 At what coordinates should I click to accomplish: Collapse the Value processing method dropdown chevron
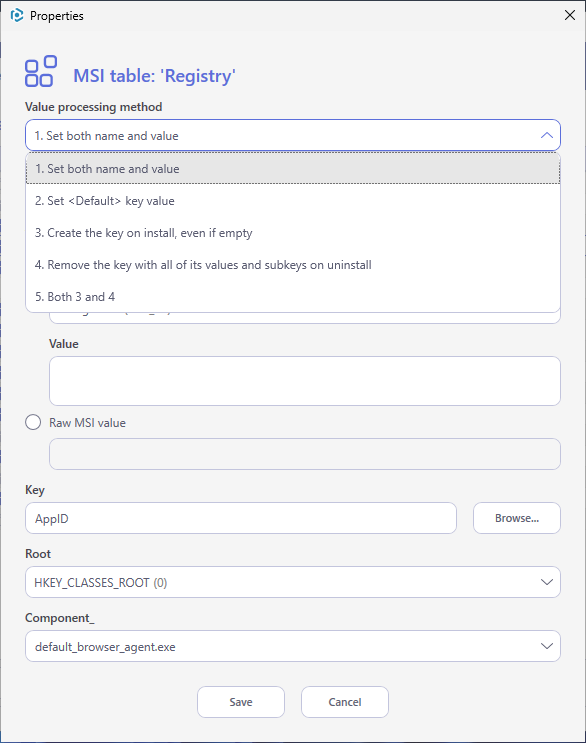tap(547, 136)
